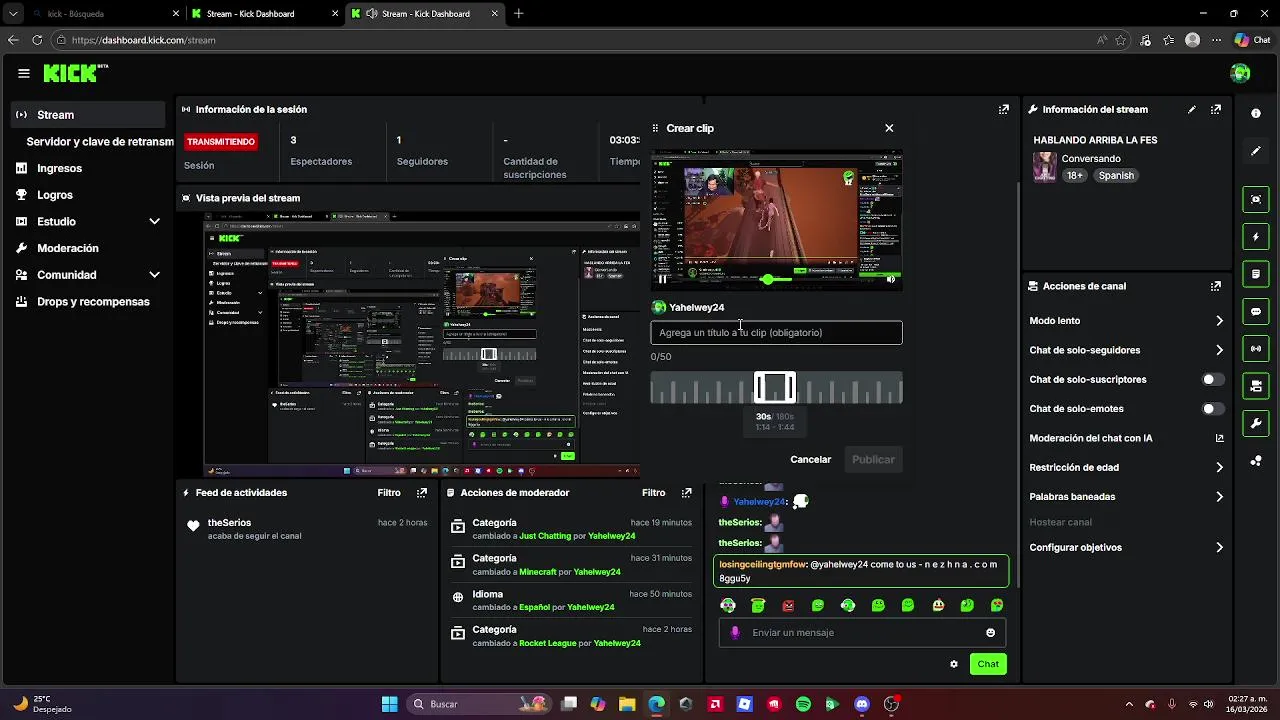
Task: Toggle Chat de solo-suscriptores switch
Action: click(1213, 380)
